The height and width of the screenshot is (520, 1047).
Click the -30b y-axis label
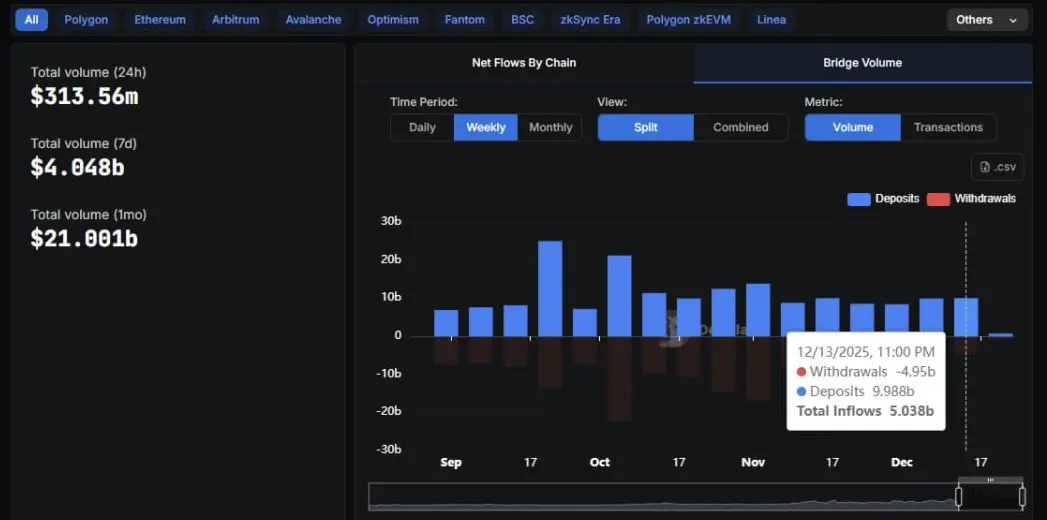[x=388, y=449]
